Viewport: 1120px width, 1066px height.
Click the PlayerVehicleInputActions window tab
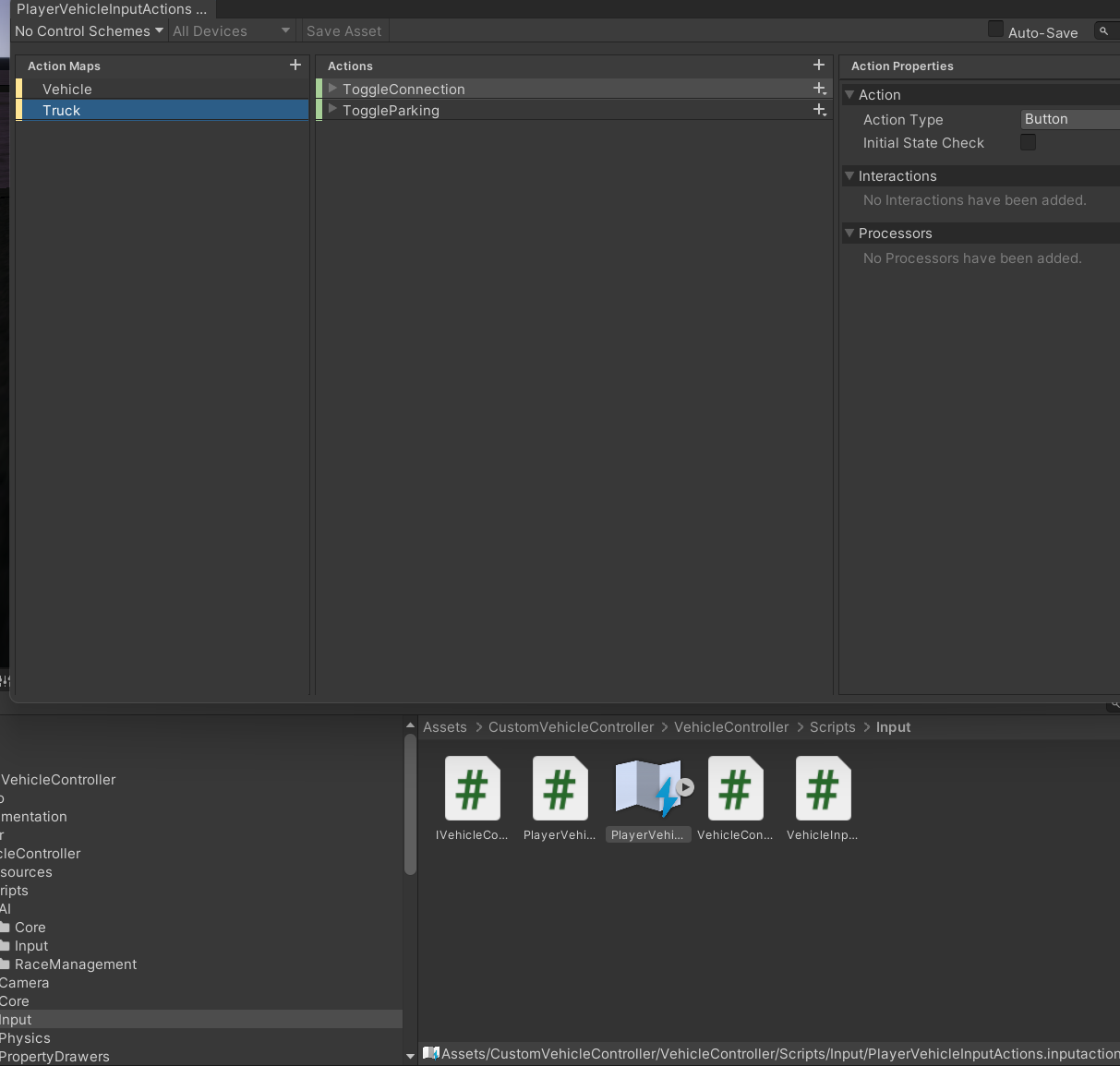tap(111, 9)
